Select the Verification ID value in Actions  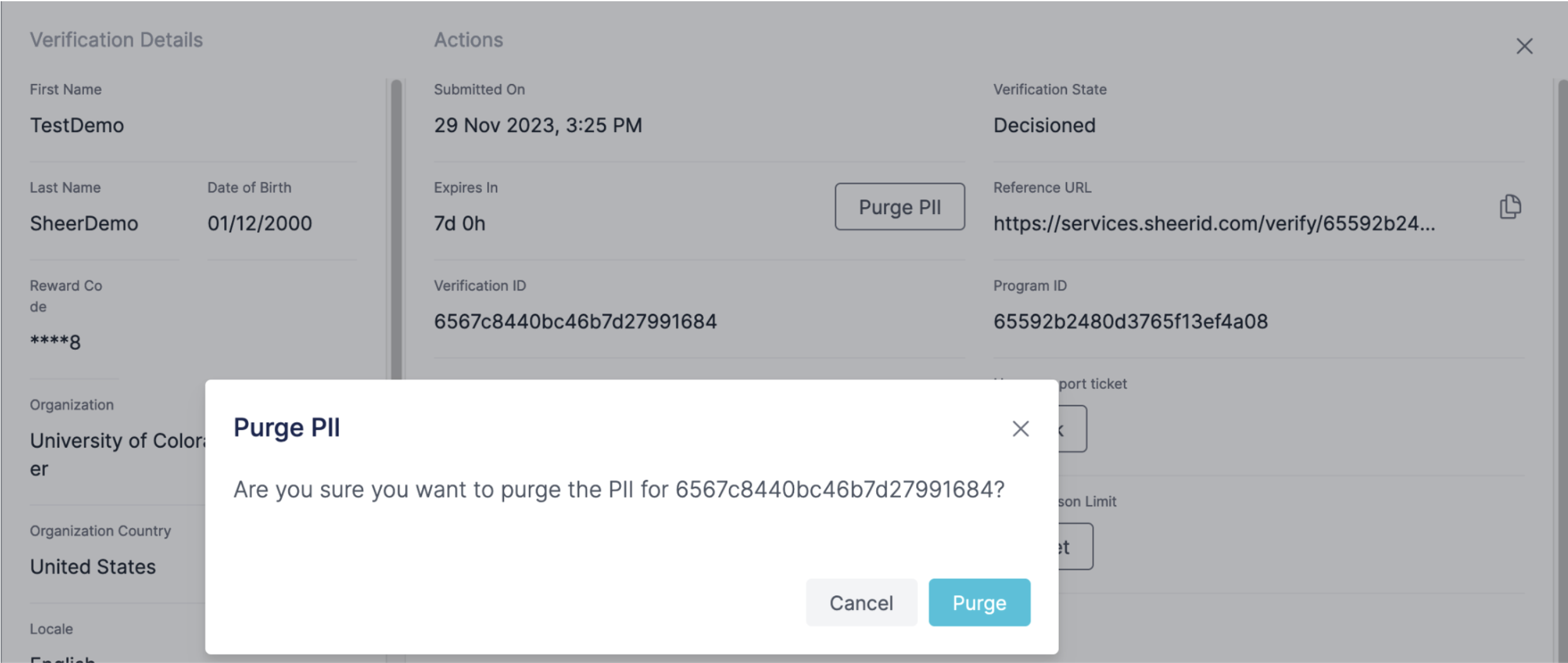[x=575, y=321]
